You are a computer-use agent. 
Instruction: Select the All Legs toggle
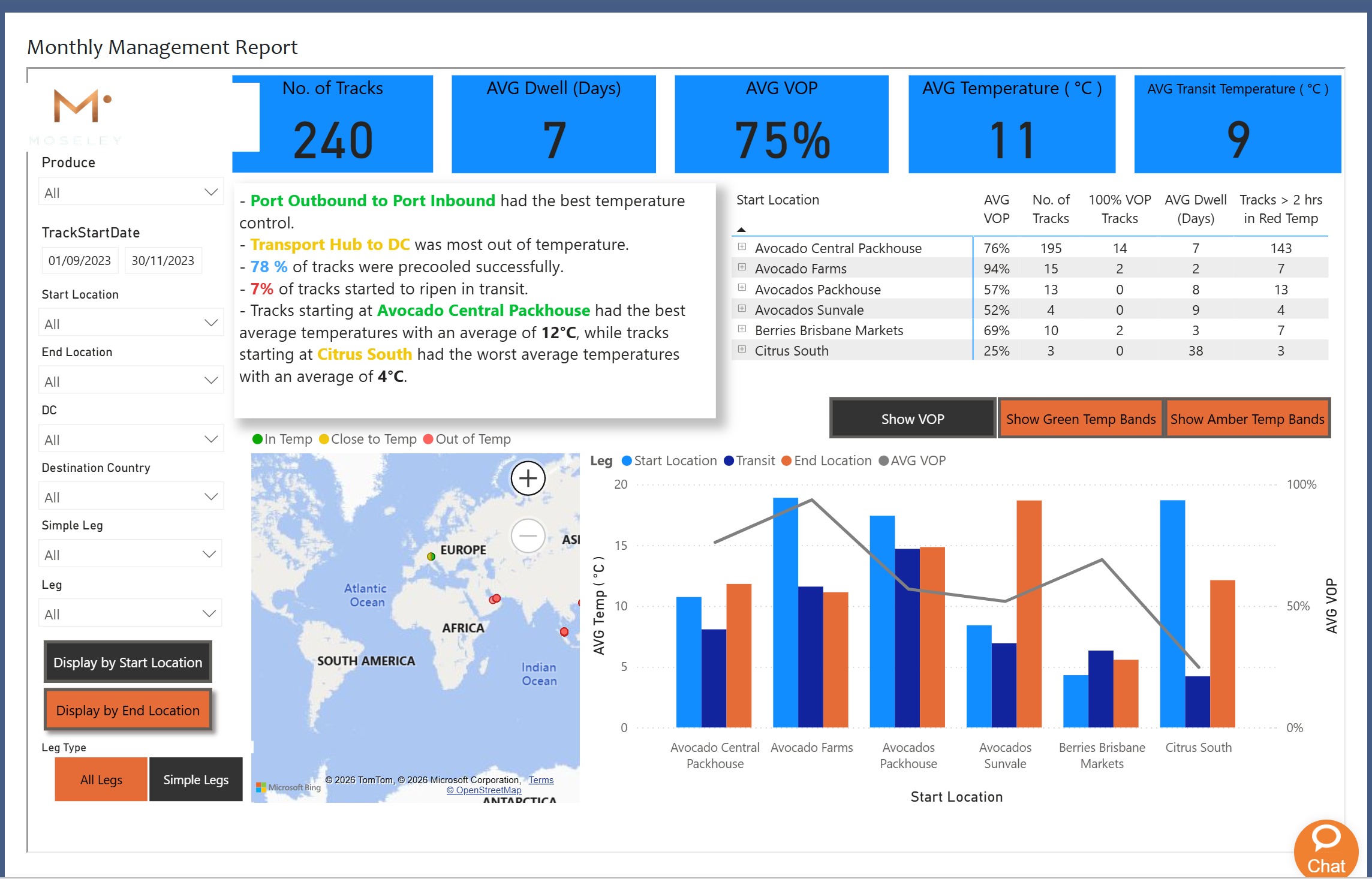[x=101, y=779]
